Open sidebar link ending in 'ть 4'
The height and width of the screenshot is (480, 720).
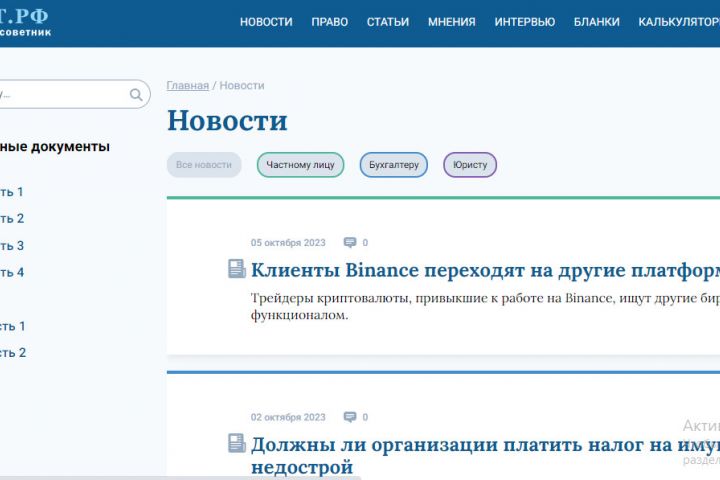pyautogui.click(x=12, y=272)
